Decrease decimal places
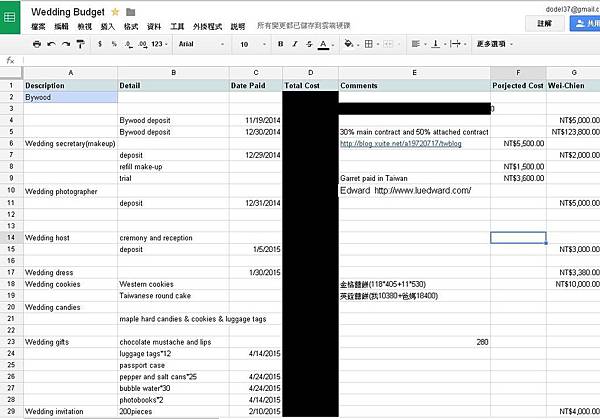 click(x=129, y=44)
